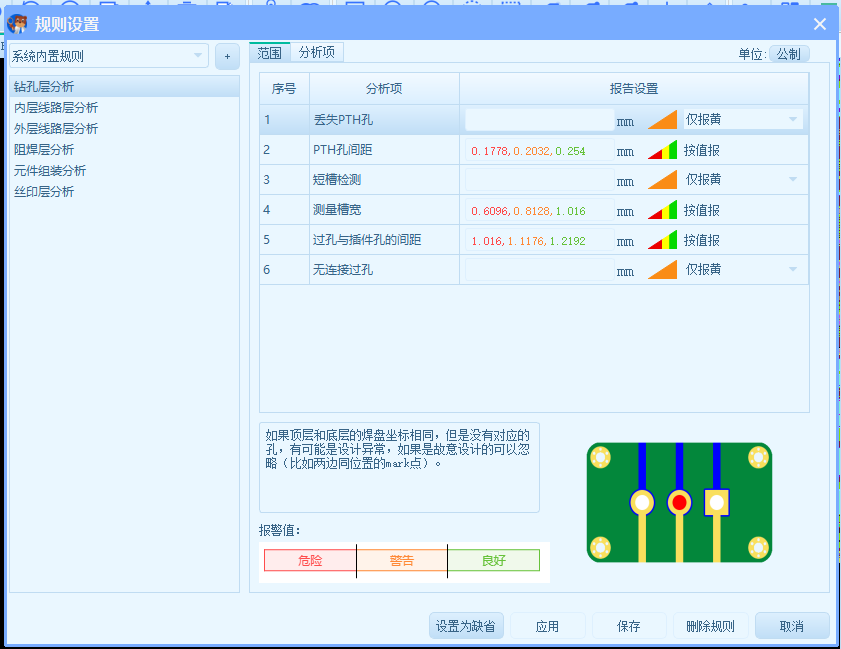Close the 规则设置 dialog

click(820, 24)
